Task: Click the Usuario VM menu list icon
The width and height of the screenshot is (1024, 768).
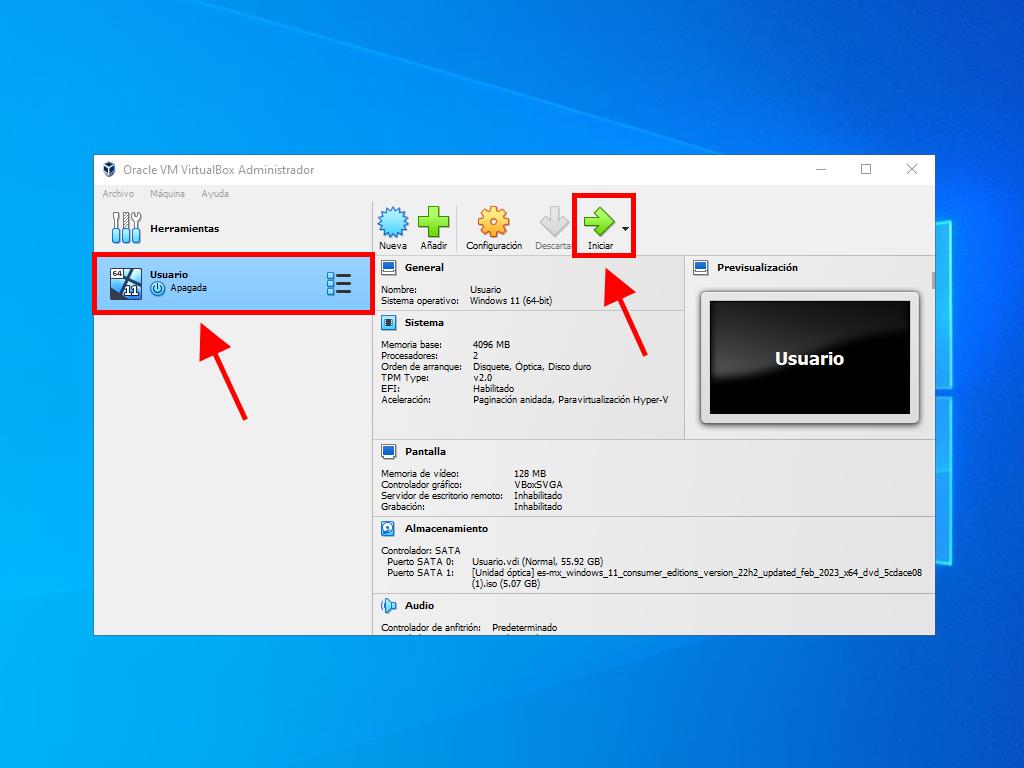Action: pos(339,284)
